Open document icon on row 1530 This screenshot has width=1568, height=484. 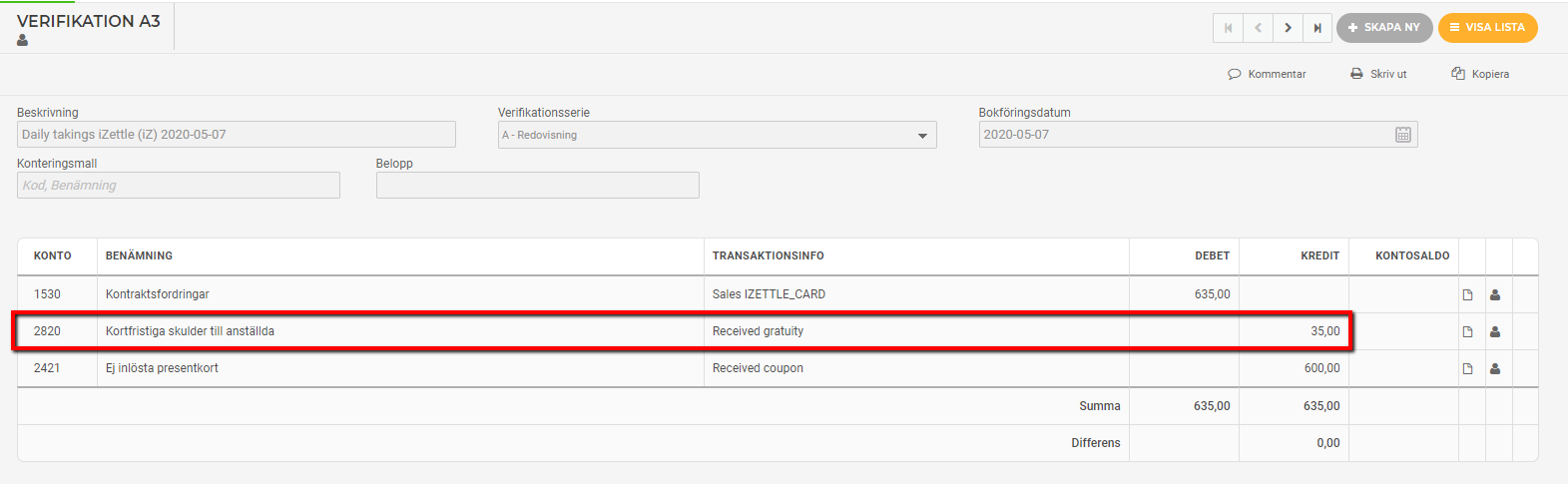point(1467,294)
